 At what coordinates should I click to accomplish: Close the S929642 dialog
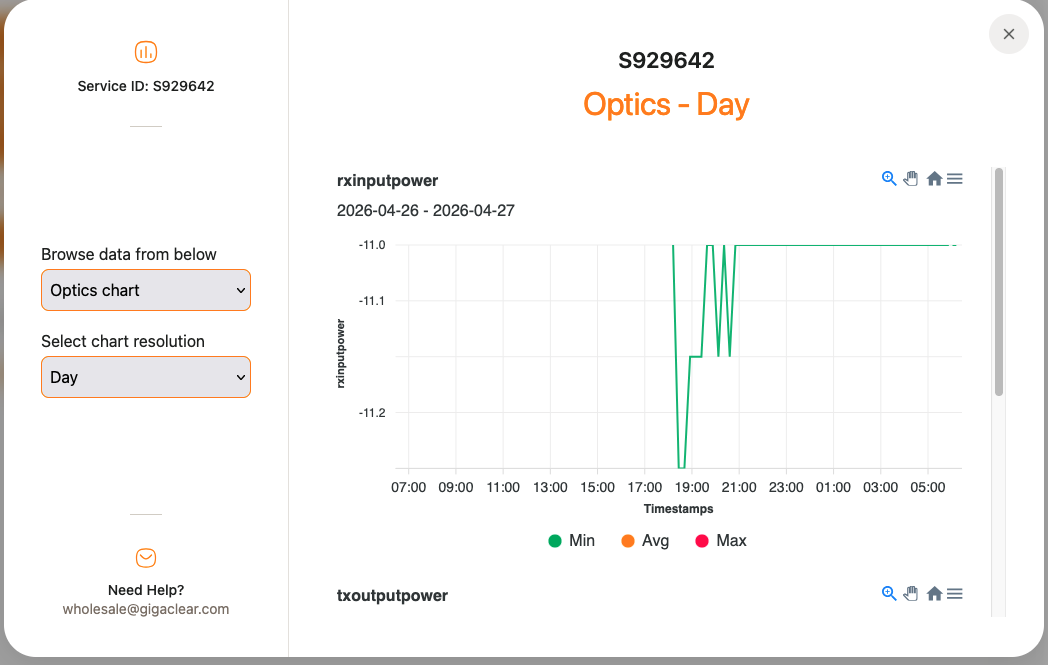1009,34
